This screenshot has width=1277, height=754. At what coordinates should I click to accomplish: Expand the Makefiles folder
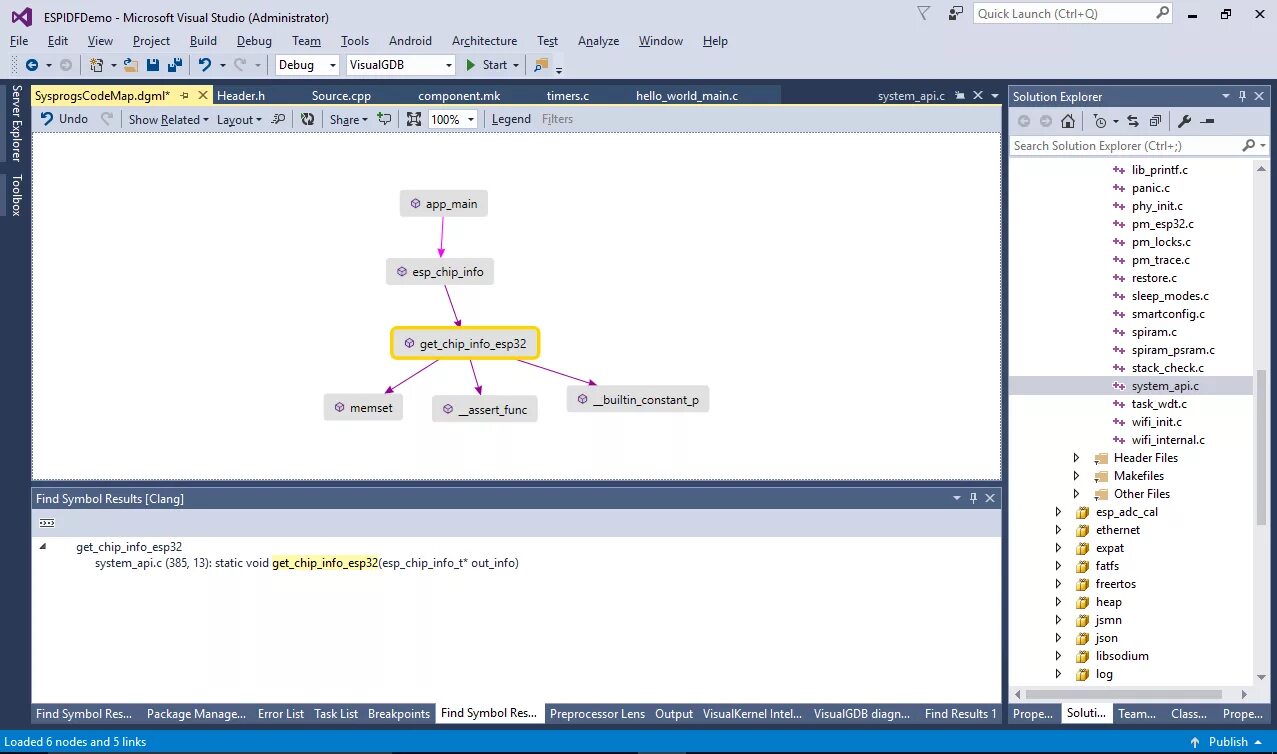coord(1076,476)
